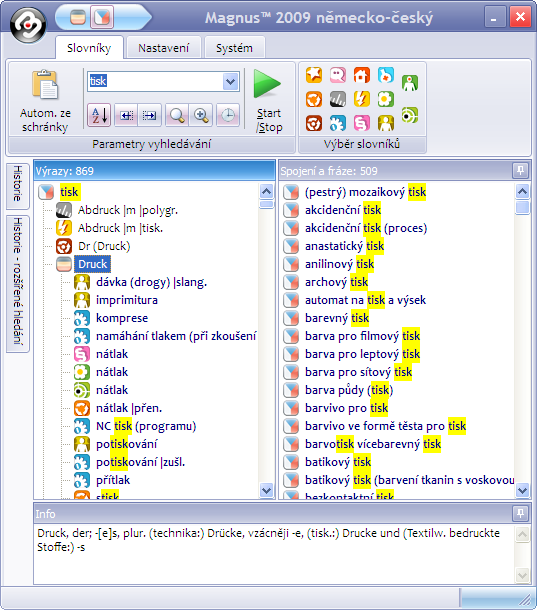Viewport: 537px width, 610px height.
Task: Click the flag icon next to root tisk entry
Action: (46, 192)
